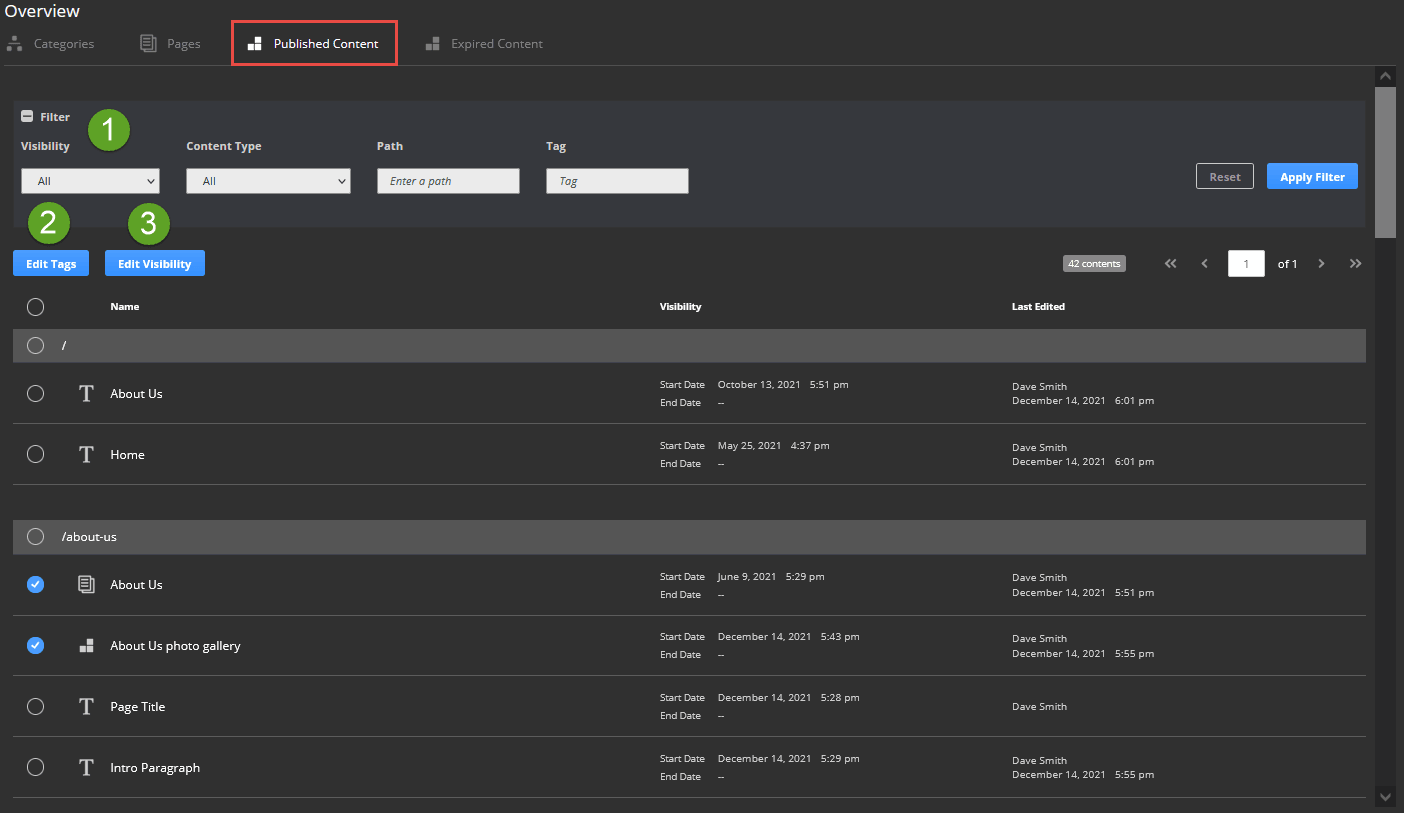Open the Content Type dropdown
This screenshot has width=1404, height=813.
point(268,181)
